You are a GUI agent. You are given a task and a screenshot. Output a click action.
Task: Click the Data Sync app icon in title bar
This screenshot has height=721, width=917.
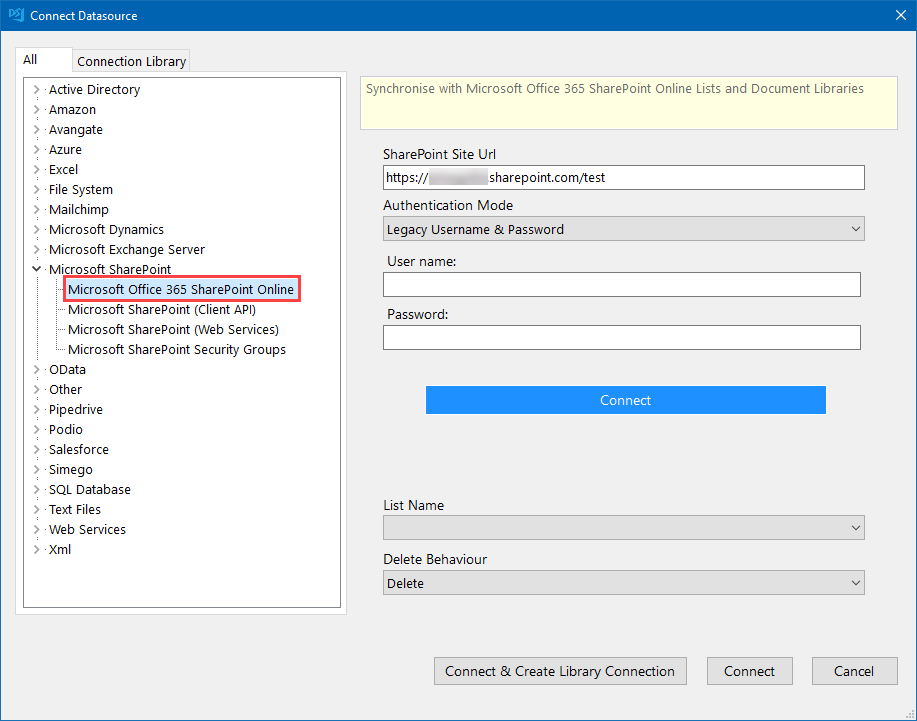(x=16, y=15)
